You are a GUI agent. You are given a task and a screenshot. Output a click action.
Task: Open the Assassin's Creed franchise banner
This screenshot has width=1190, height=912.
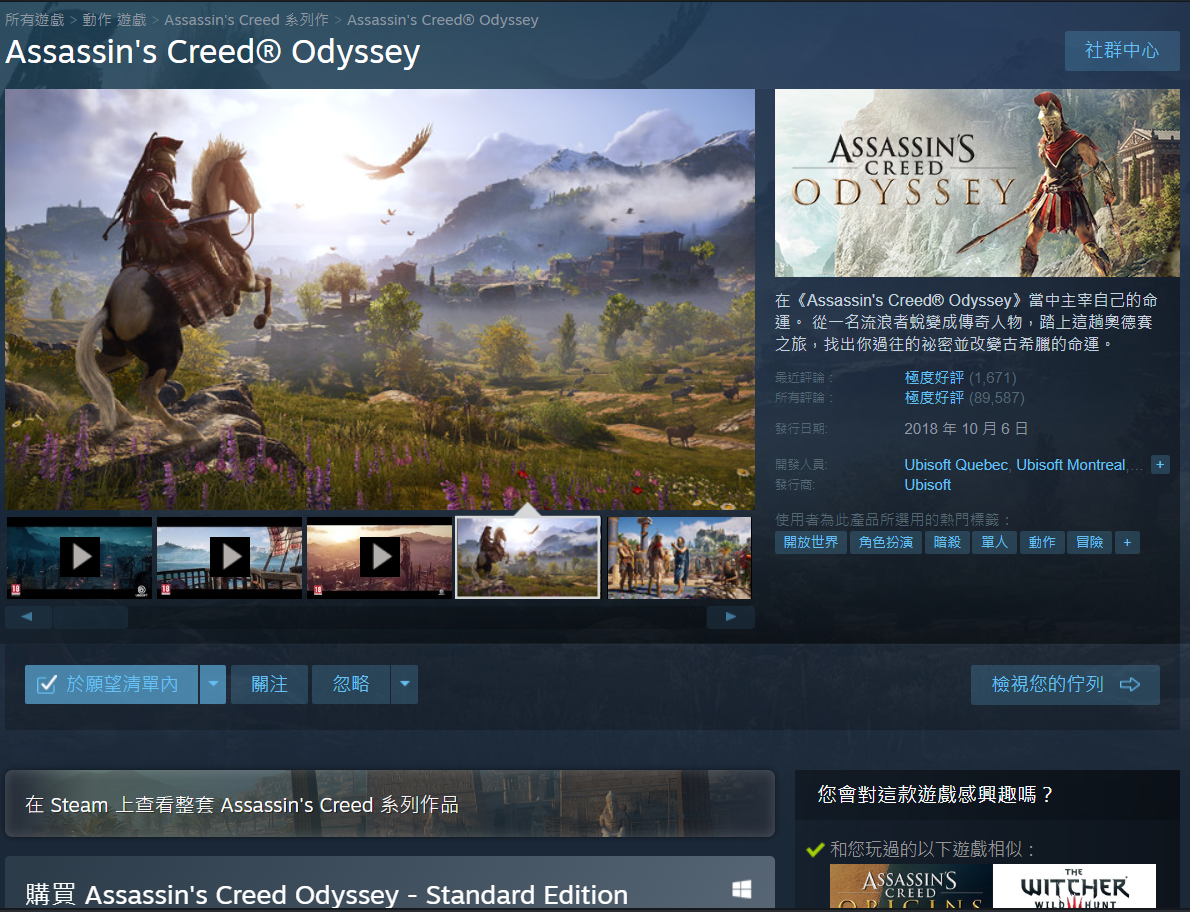click(389, 804)
